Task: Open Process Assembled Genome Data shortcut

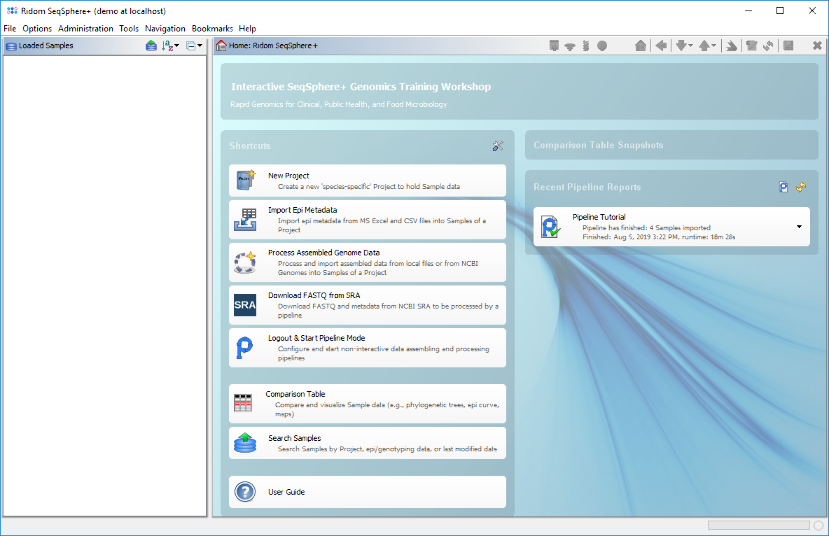Action: pos(367,262)
